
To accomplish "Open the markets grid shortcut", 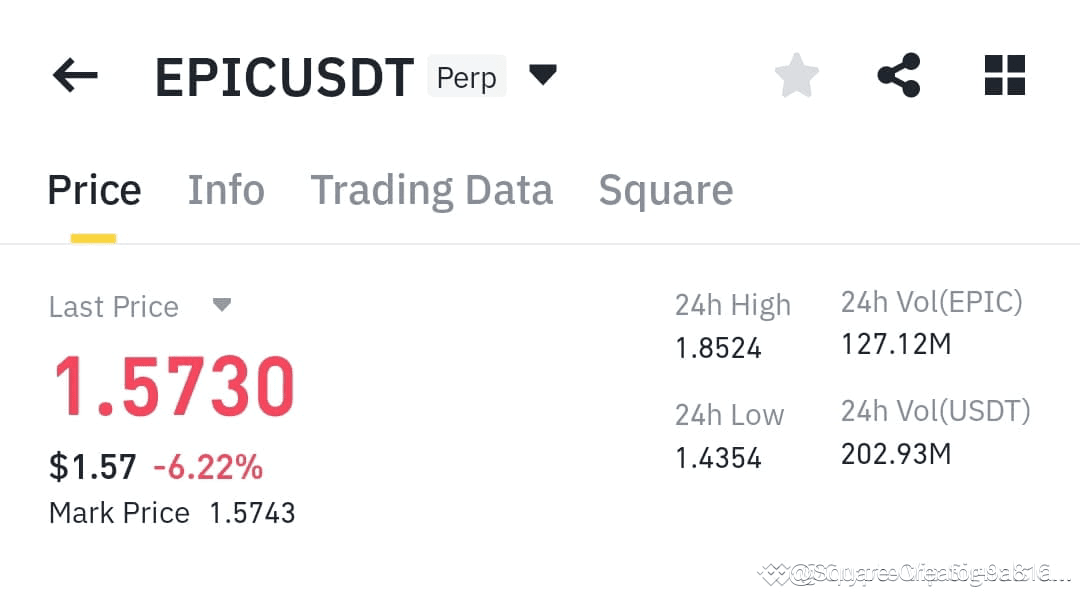I will pyautogui.click(x=1005, y=74).
